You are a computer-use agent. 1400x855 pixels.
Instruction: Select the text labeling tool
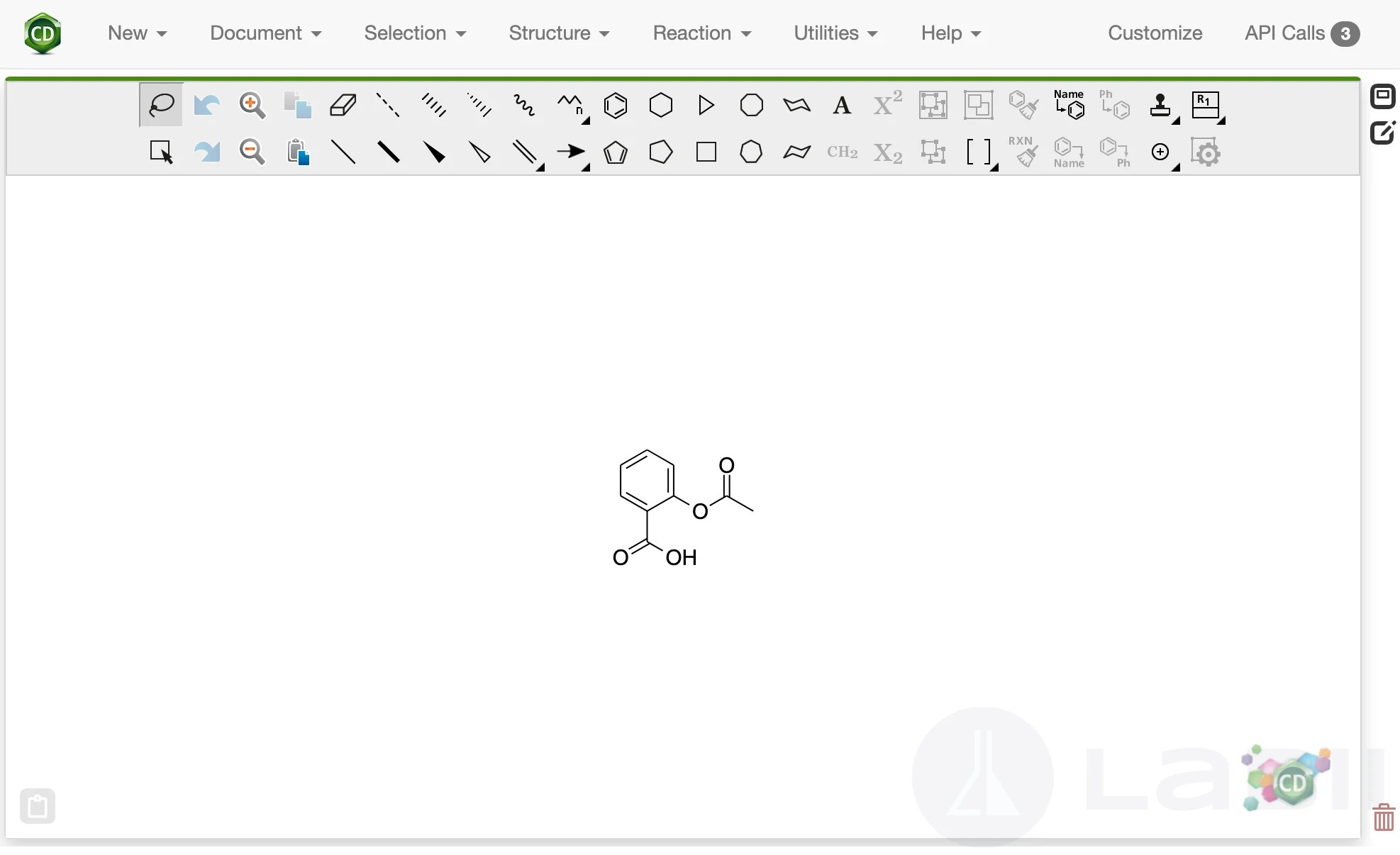coord(842,104)
